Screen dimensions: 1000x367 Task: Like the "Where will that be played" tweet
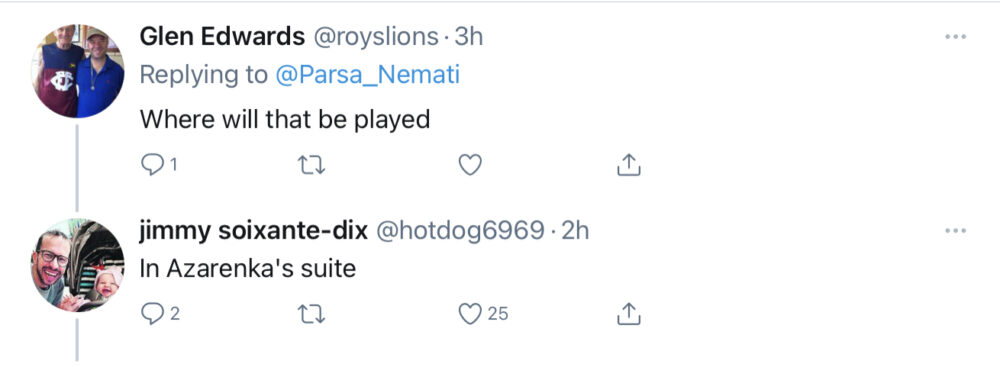470,165
